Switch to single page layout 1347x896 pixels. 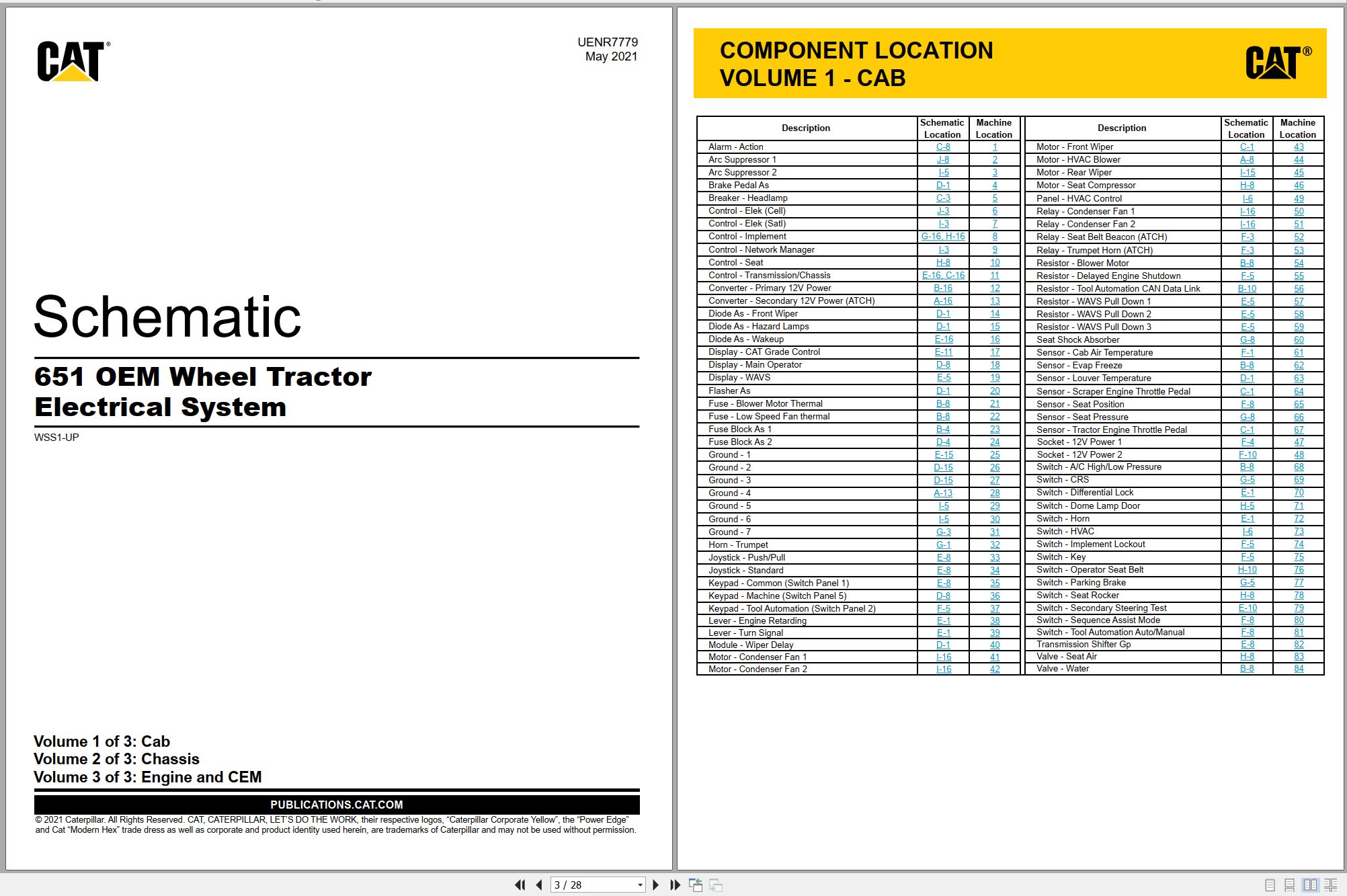[x=1270, y=885]
